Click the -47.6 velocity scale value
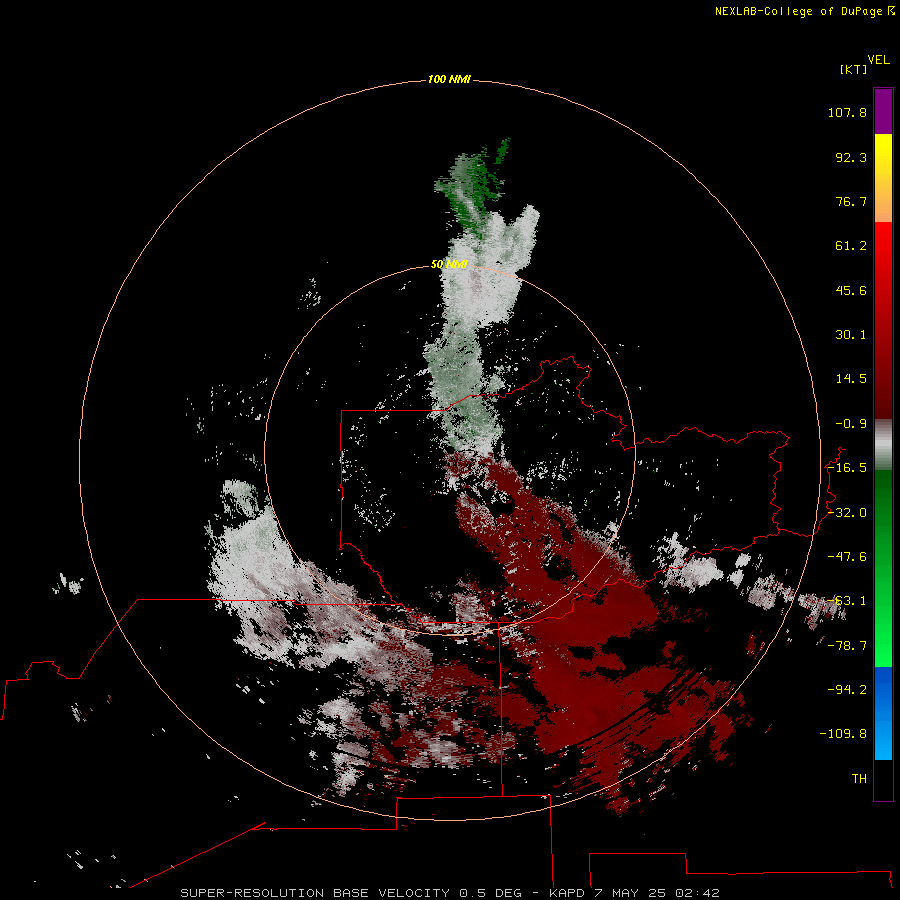Viewport: 900px width, 900px height. 847,557
